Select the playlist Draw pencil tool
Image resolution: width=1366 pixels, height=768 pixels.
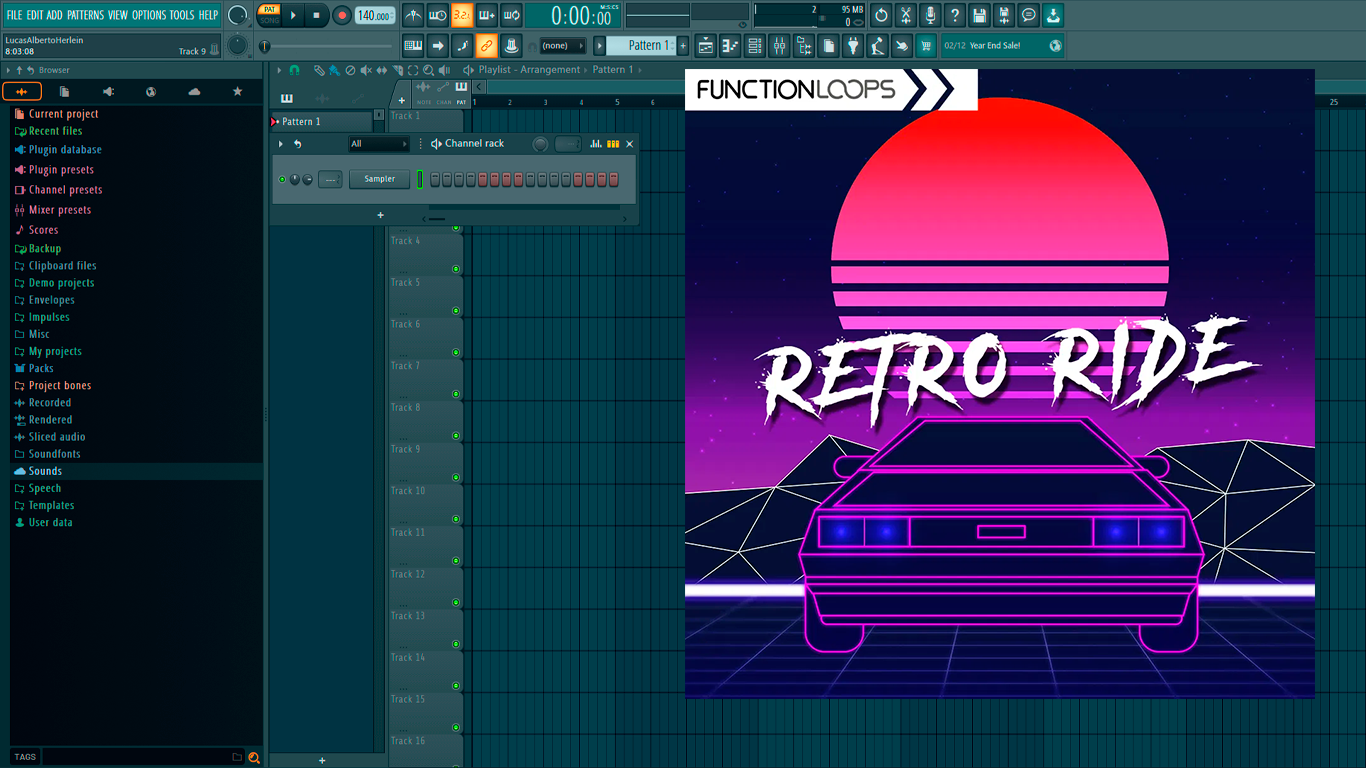(318, 70)
